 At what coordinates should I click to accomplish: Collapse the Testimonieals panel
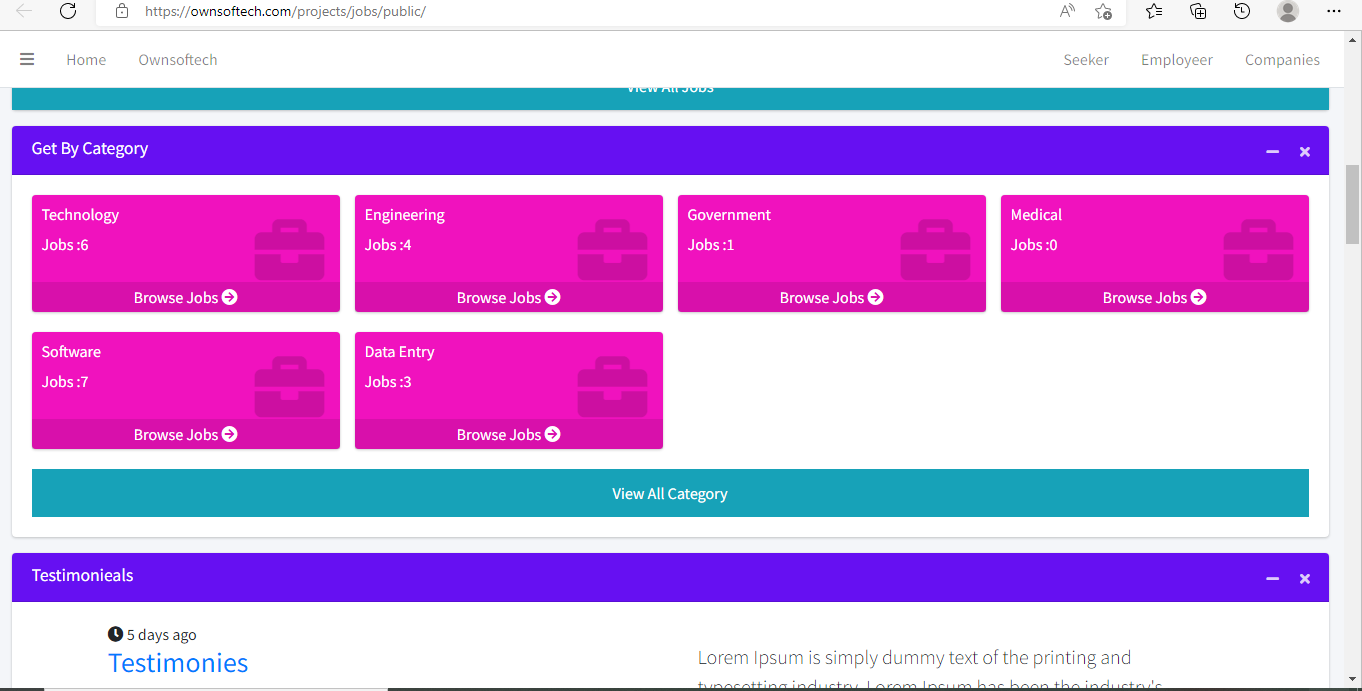tap(1272, 579)
